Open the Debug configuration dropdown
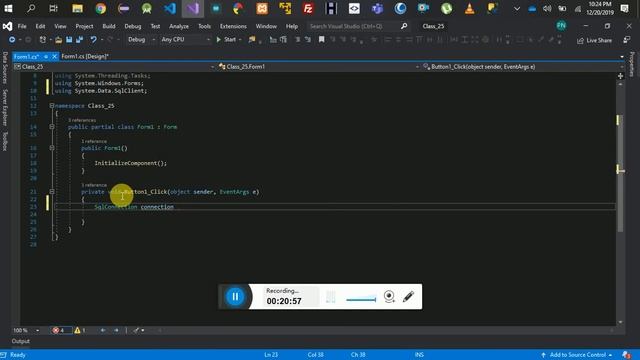Screen dimensions: 640x360 point(141,40)
